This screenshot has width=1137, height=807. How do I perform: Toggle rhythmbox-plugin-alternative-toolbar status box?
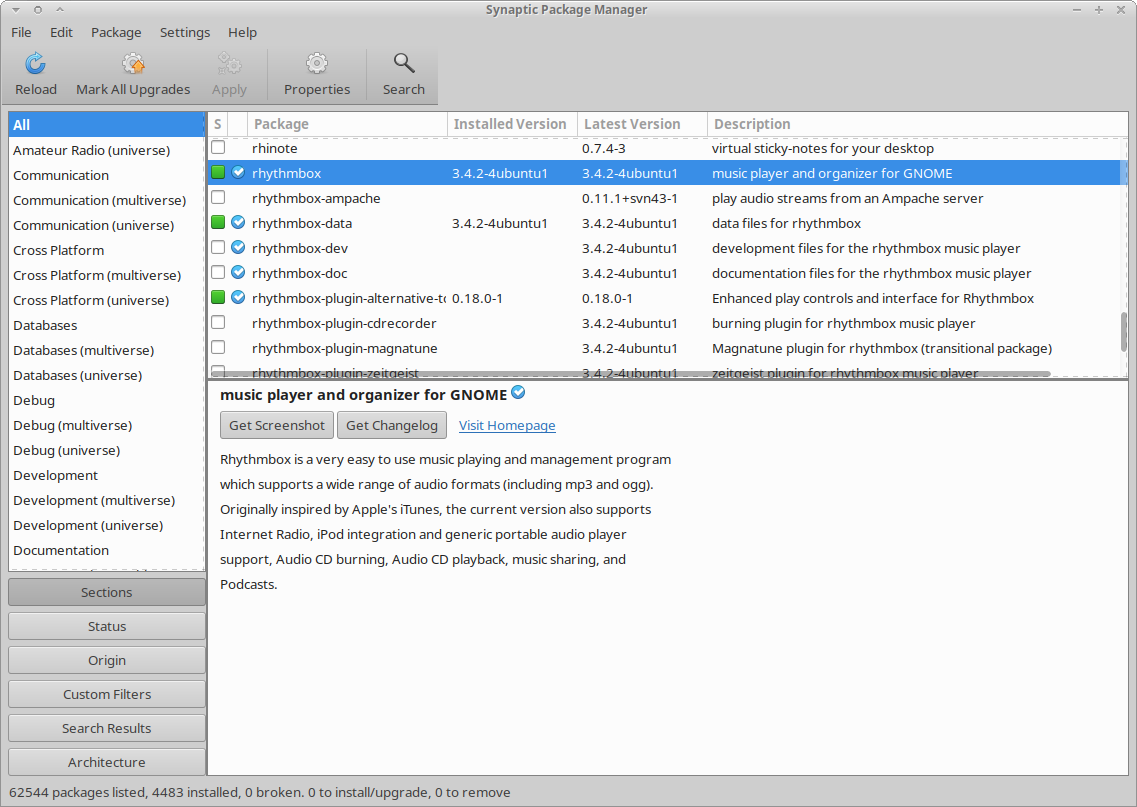[218, 297]
